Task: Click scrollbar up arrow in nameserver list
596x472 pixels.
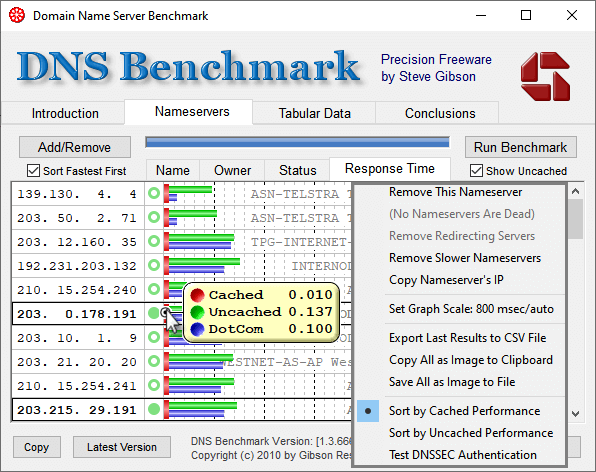Action: coord(575,192)
